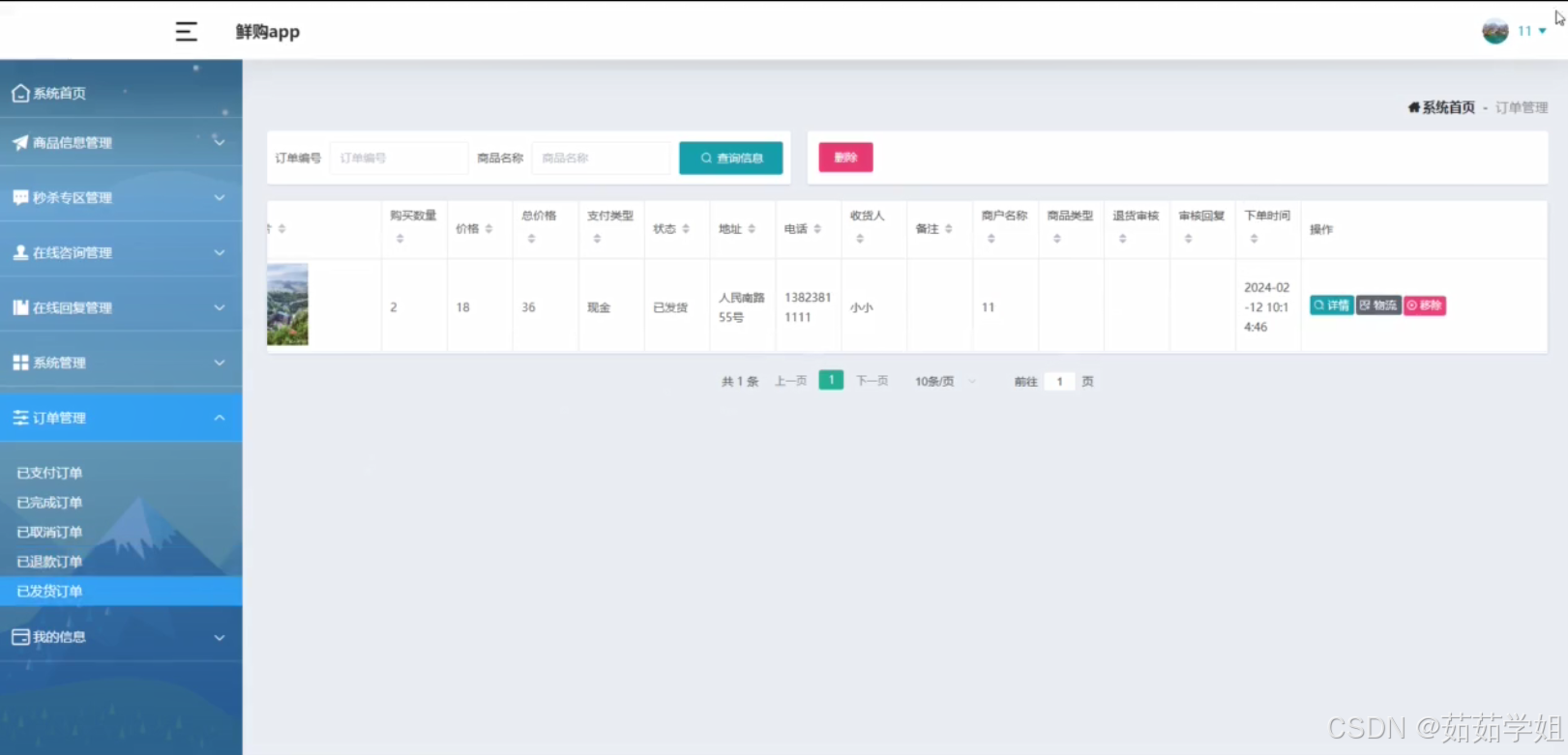This screenshot has height=755, width=1568.
Task: Click the grid icon for 系统管理
Action: point(20,363)
